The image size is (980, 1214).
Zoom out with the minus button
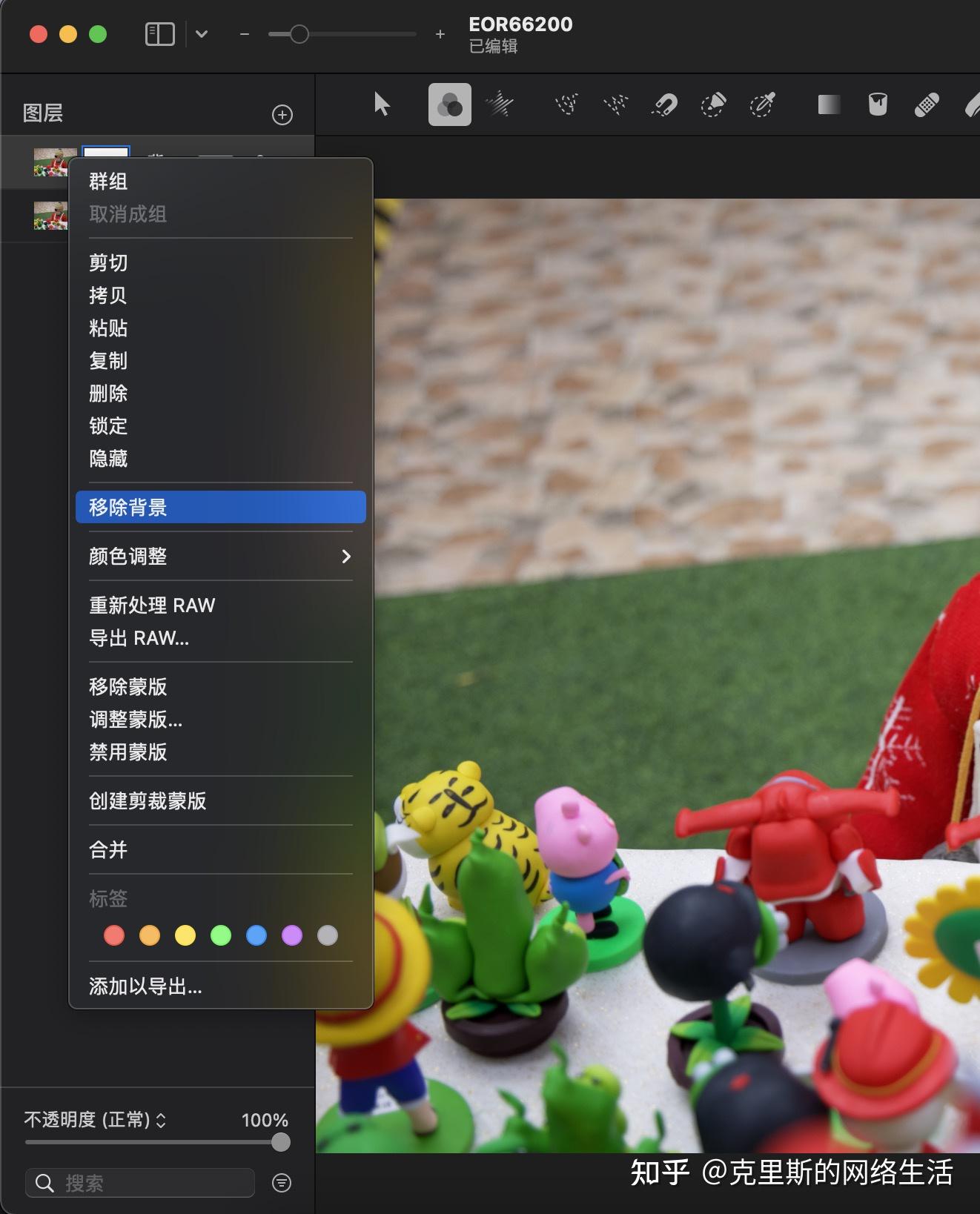point(245,34)
